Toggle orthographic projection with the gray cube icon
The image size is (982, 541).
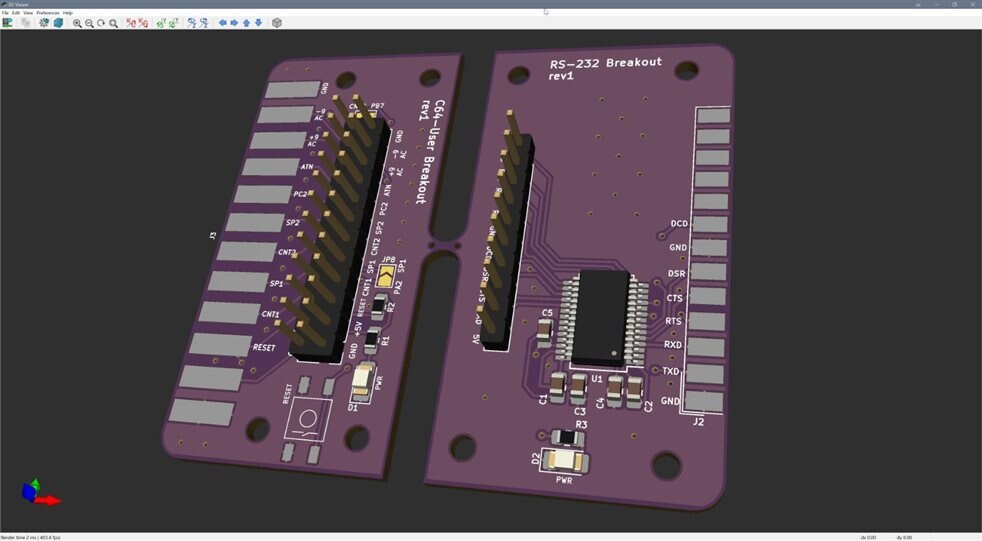pos(276,23)
